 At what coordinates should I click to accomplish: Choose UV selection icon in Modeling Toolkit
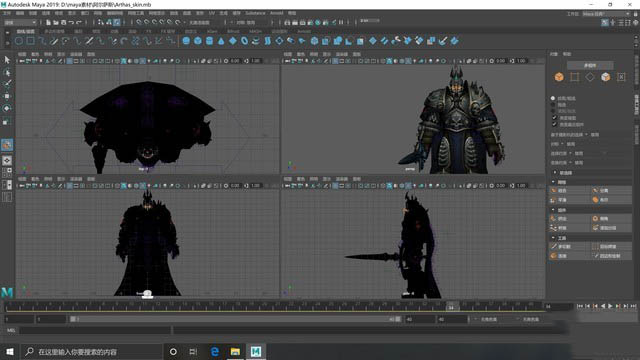pyautogui.click(x=621, y=77)
